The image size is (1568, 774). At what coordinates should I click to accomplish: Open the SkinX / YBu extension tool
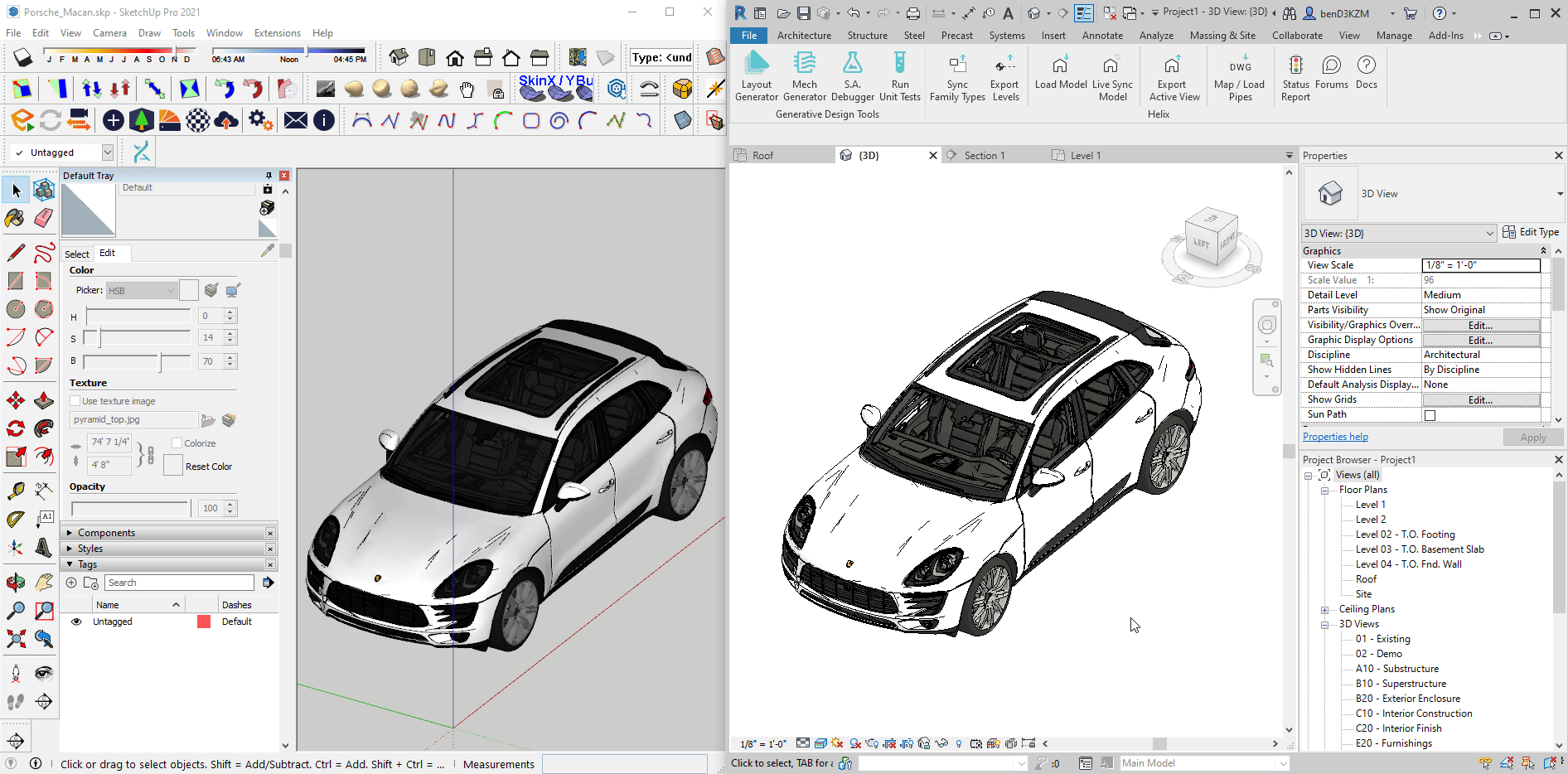(x=556, y=88)
